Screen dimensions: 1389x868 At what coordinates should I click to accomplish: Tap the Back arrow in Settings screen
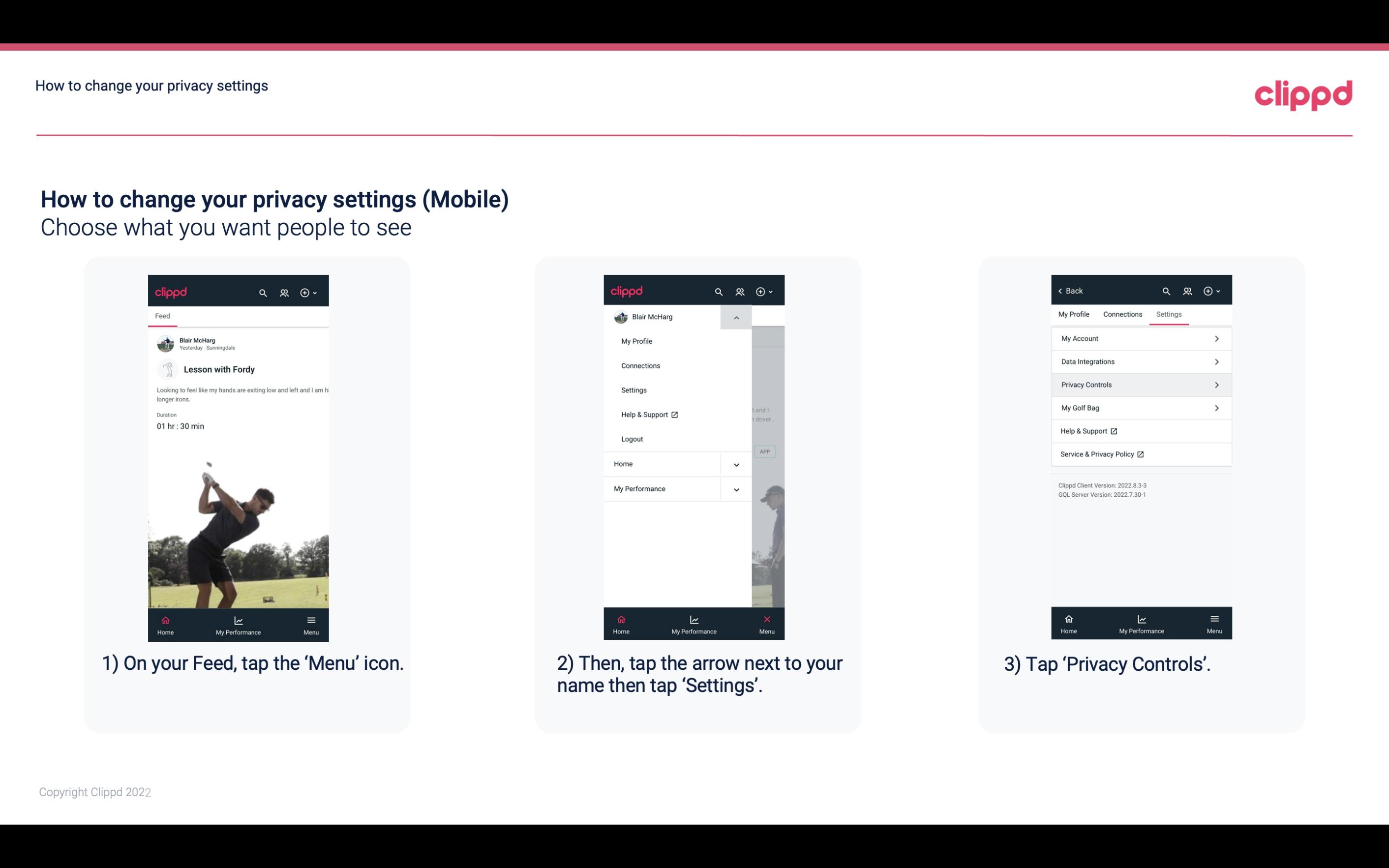pos(1069,290)
